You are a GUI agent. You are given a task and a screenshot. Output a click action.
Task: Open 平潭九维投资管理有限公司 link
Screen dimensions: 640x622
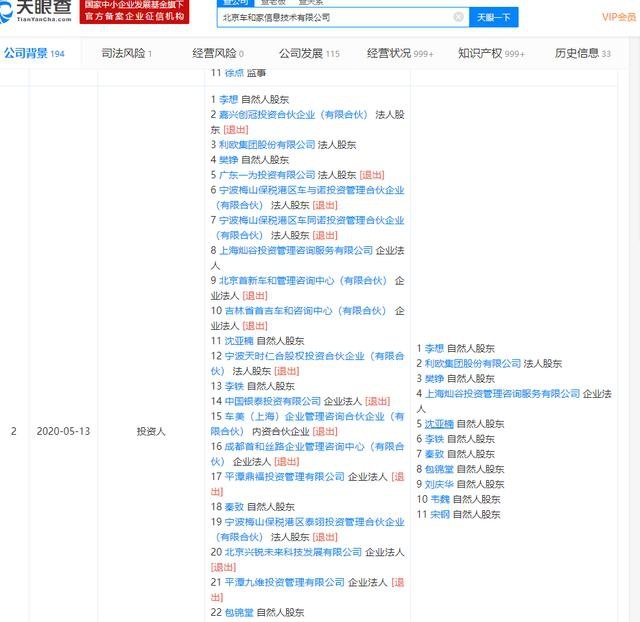click(x=284, y=583)
